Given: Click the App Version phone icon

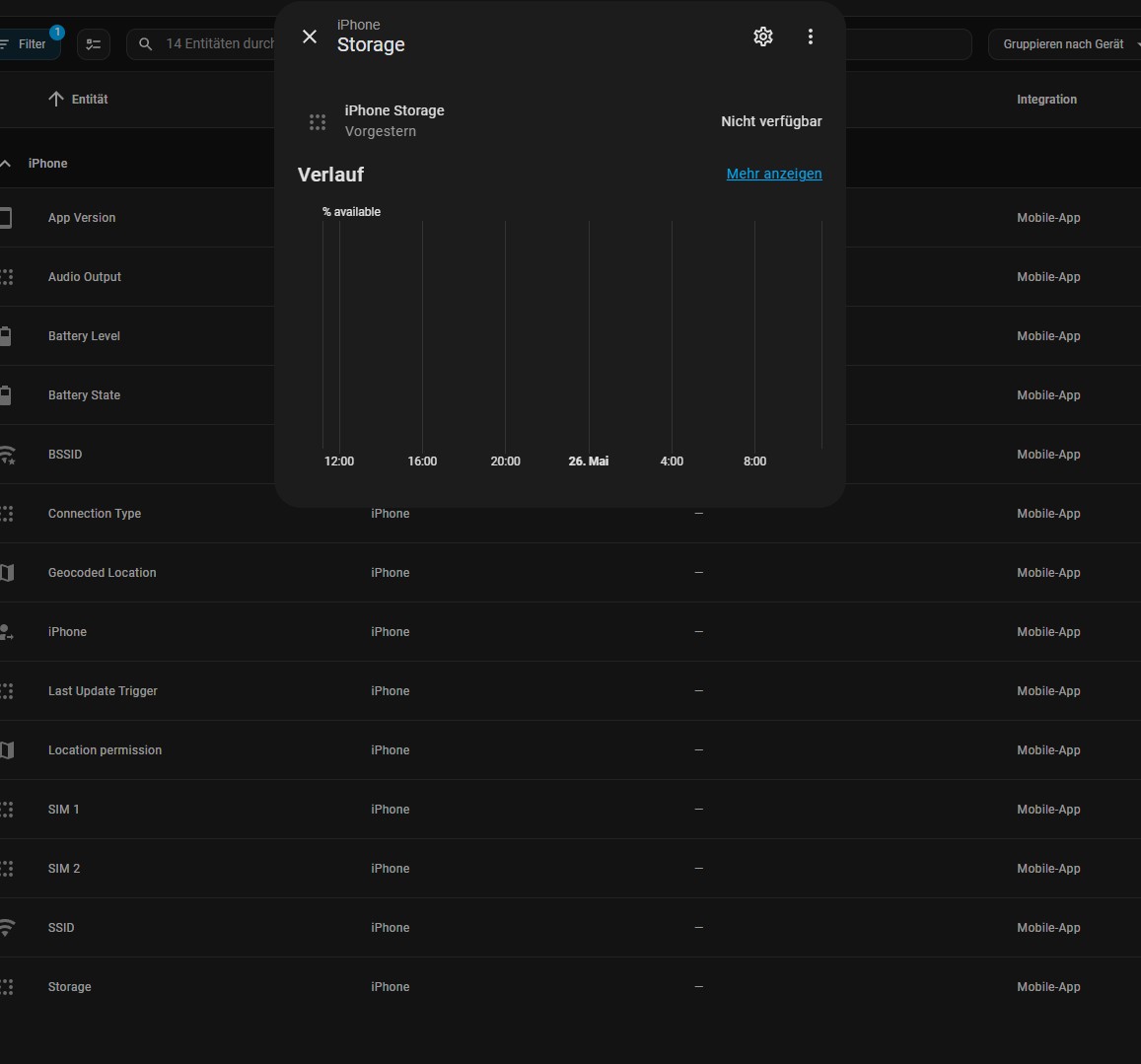Looking at the screenshot, I should click(6, 218).
